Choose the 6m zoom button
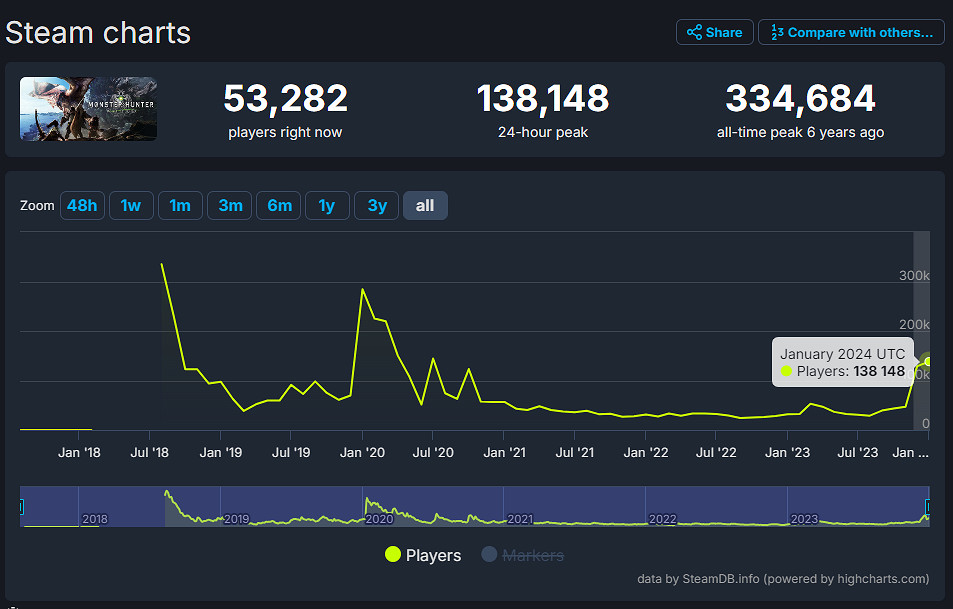Viewport: 953px width, 609px height. [279, 205]
